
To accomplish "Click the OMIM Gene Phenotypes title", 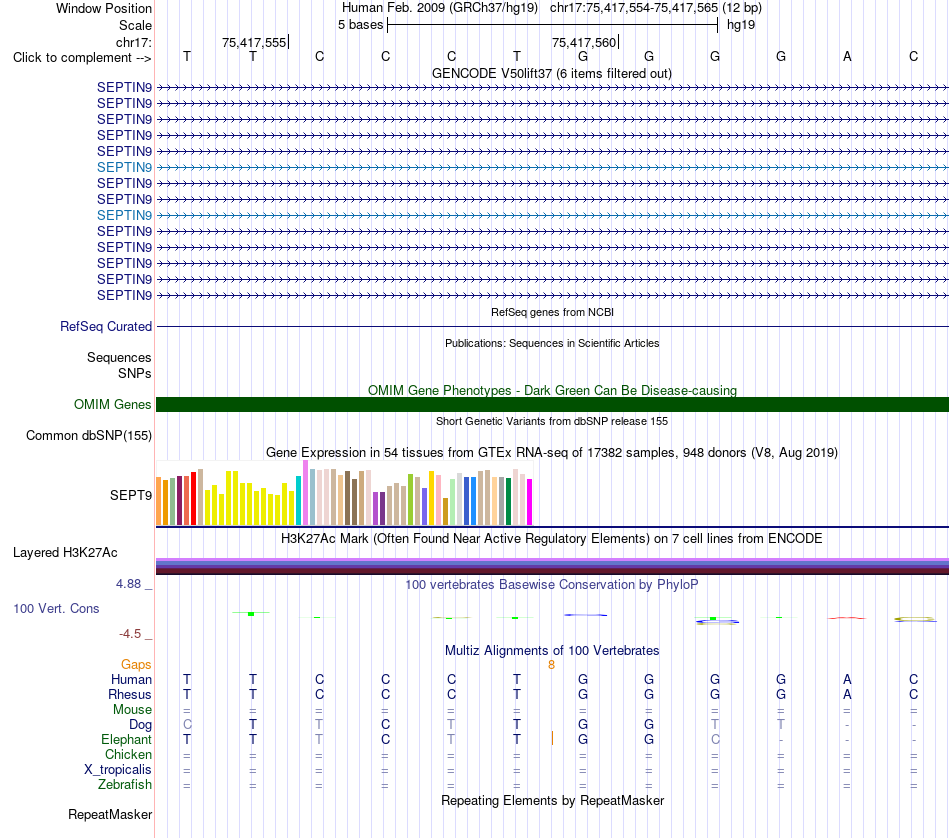I will click(x=552, y=390).
